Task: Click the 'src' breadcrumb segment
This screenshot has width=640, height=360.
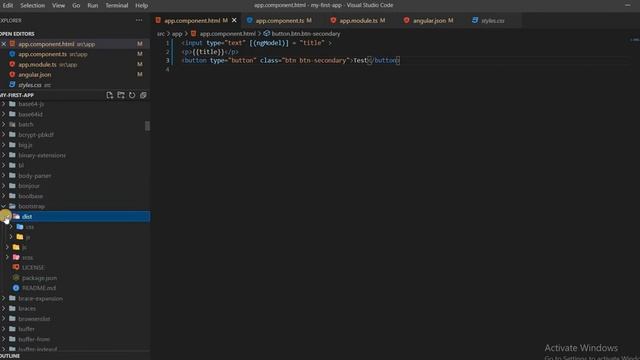Action: coord(161,33)
